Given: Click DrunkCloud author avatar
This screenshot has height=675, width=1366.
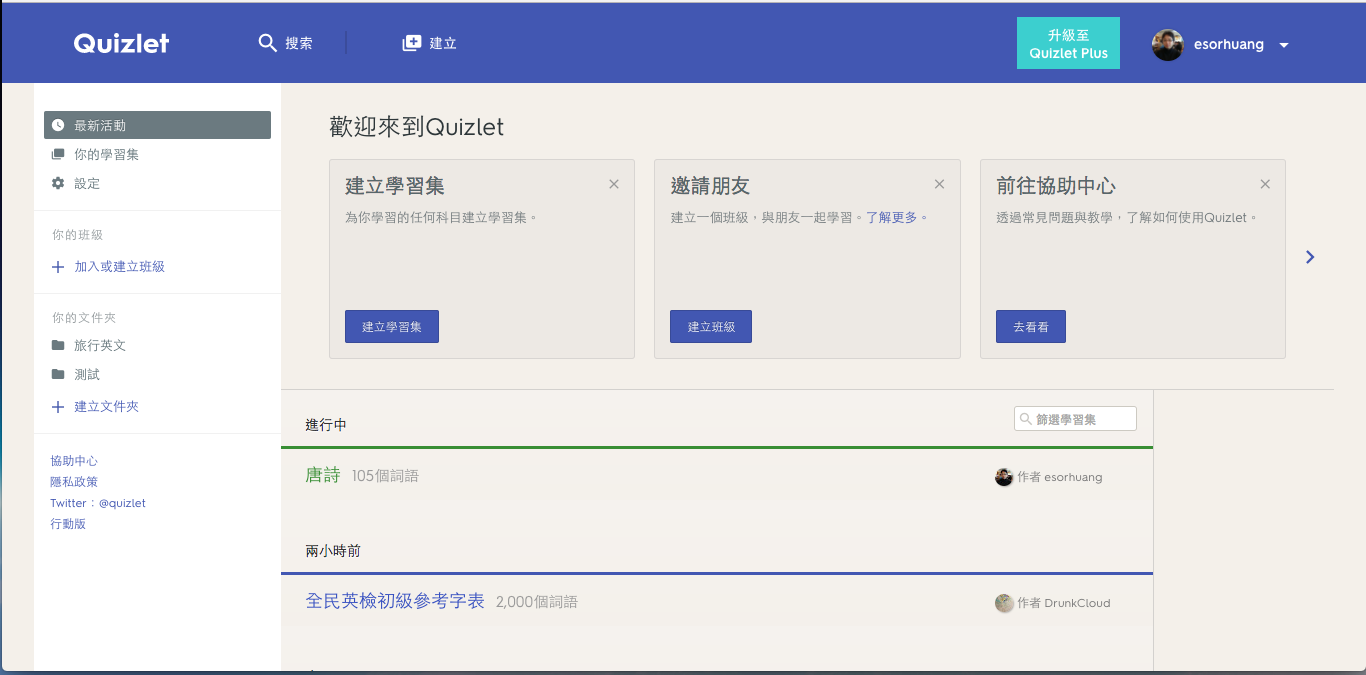Looking at the screenshot, I should [1004, 603].
